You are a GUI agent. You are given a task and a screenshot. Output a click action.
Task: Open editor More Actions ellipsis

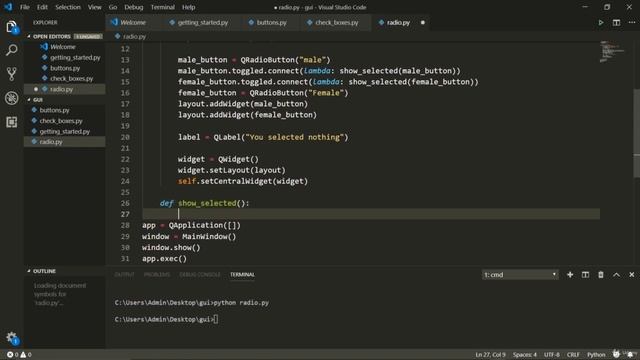click(631, 22)
